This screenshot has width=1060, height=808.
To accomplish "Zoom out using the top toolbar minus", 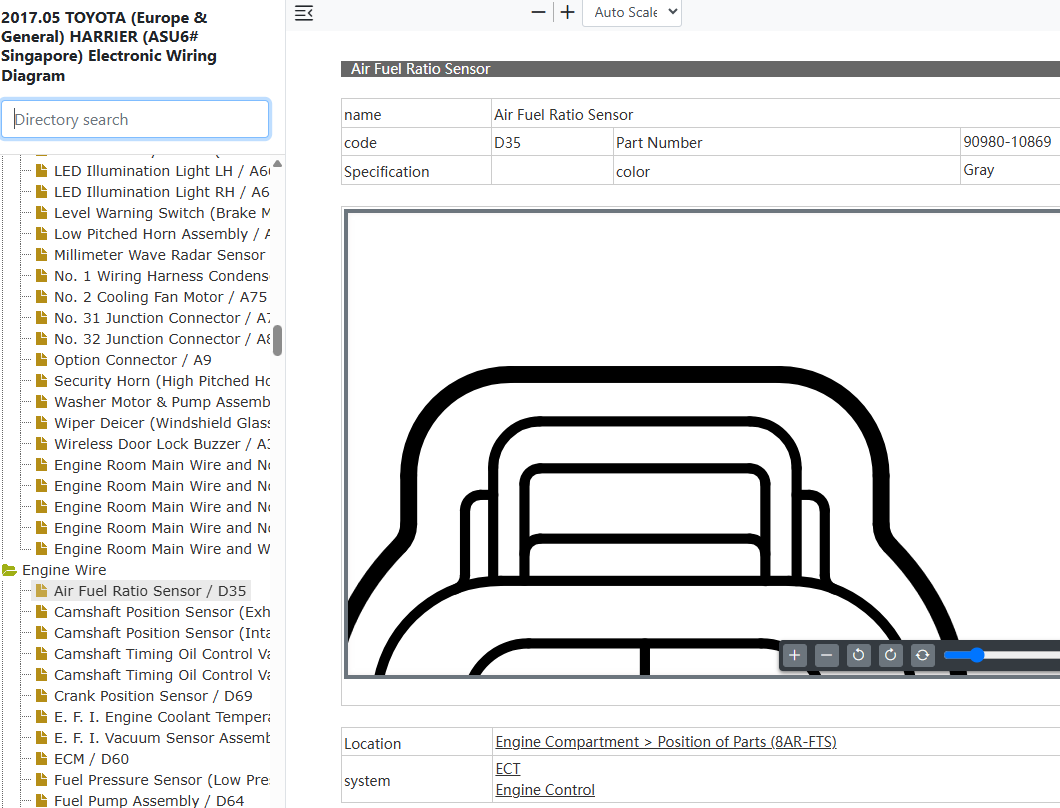I will tap(538, 12).
